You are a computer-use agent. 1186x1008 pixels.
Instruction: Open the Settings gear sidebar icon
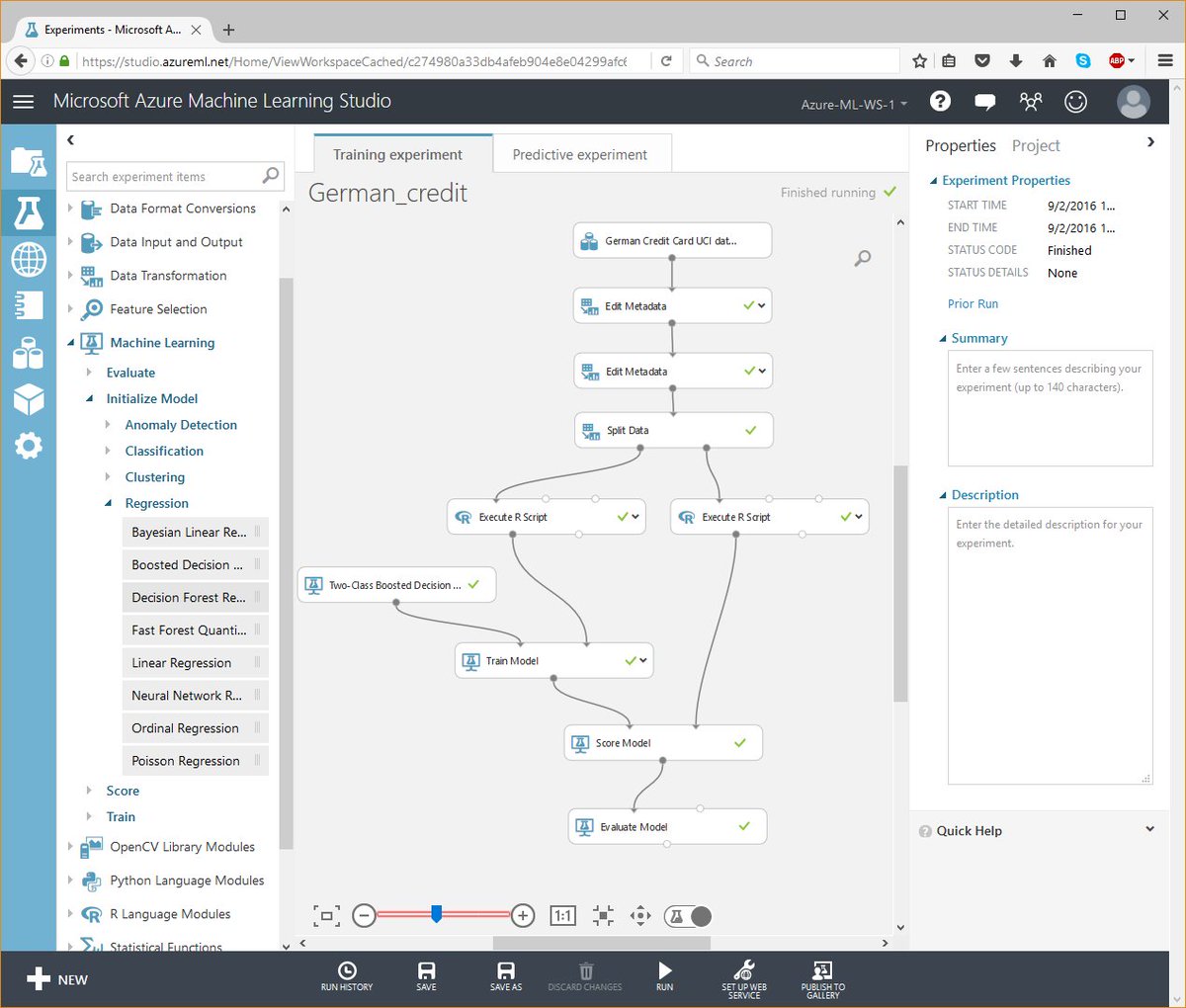28,446
